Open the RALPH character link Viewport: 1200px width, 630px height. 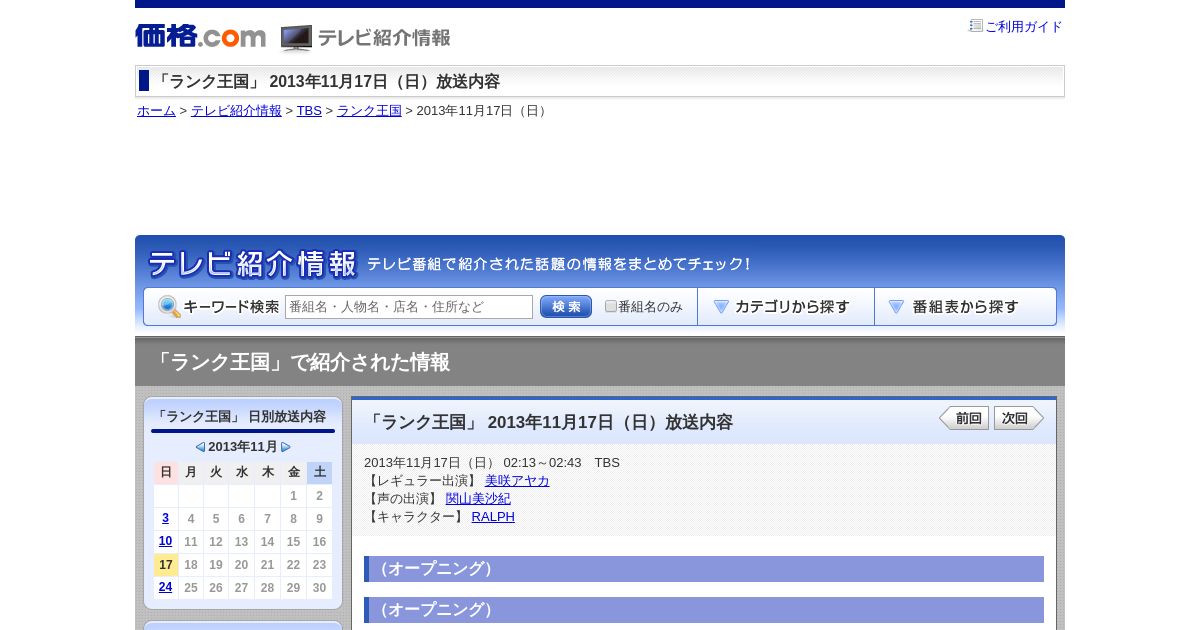(493, 517)
